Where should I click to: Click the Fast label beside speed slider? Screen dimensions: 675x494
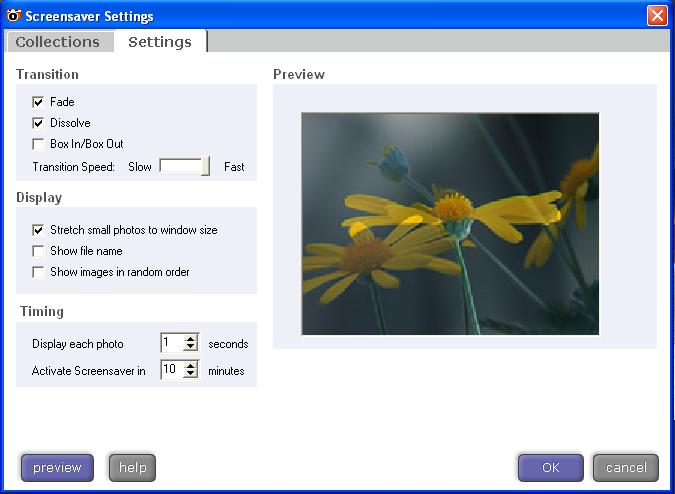pos(234,167)
